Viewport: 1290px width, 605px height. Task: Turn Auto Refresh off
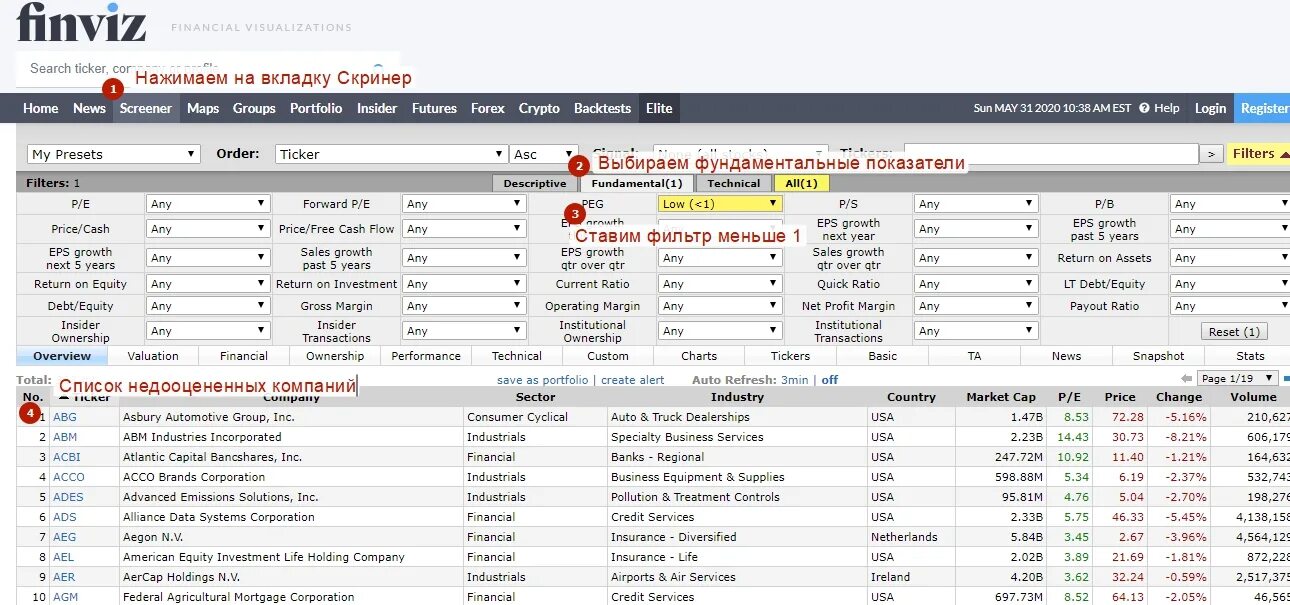829,380
